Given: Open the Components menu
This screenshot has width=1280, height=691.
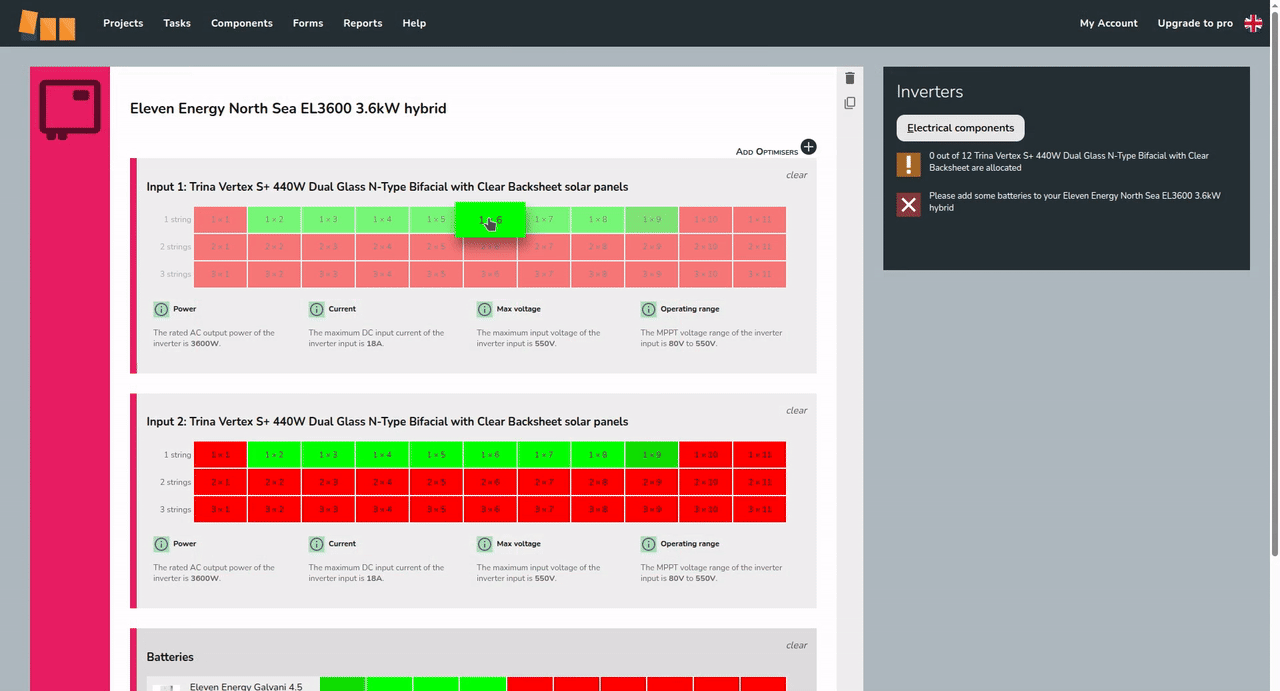Looking at the screenshot, I should (x=241, y=23).
